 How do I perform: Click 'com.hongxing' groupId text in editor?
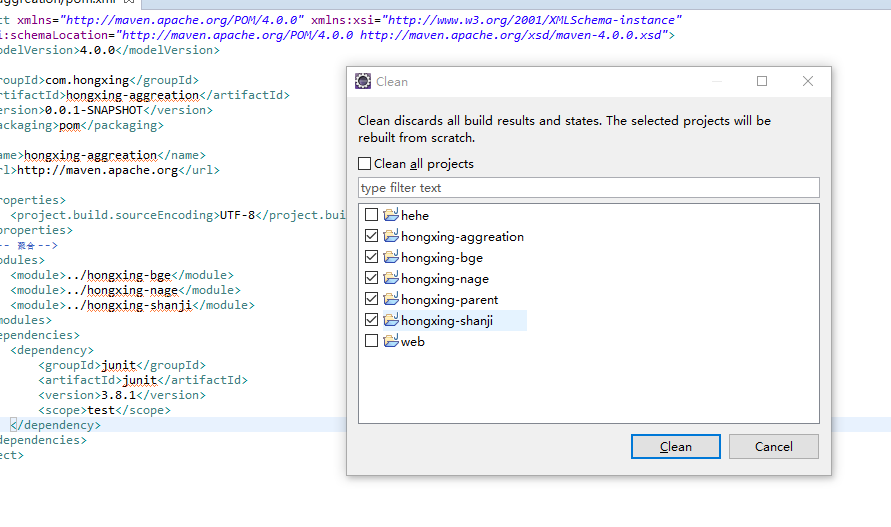(x=87, y=80)
